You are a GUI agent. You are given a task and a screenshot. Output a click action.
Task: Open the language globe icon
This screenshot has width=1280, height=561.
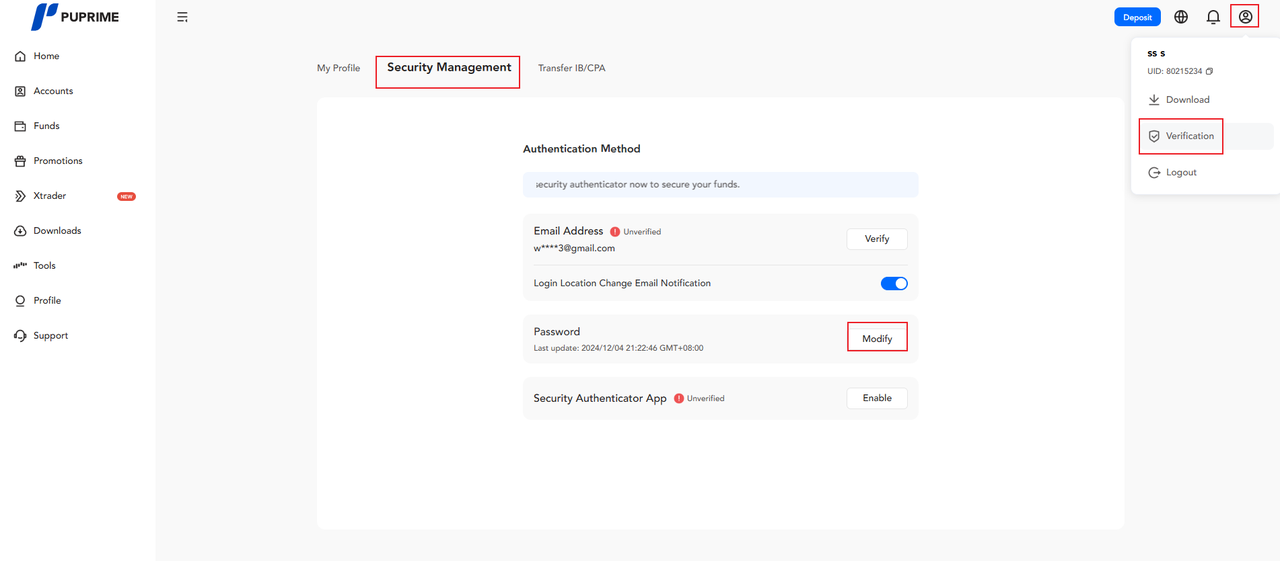tap(1181, 17)
